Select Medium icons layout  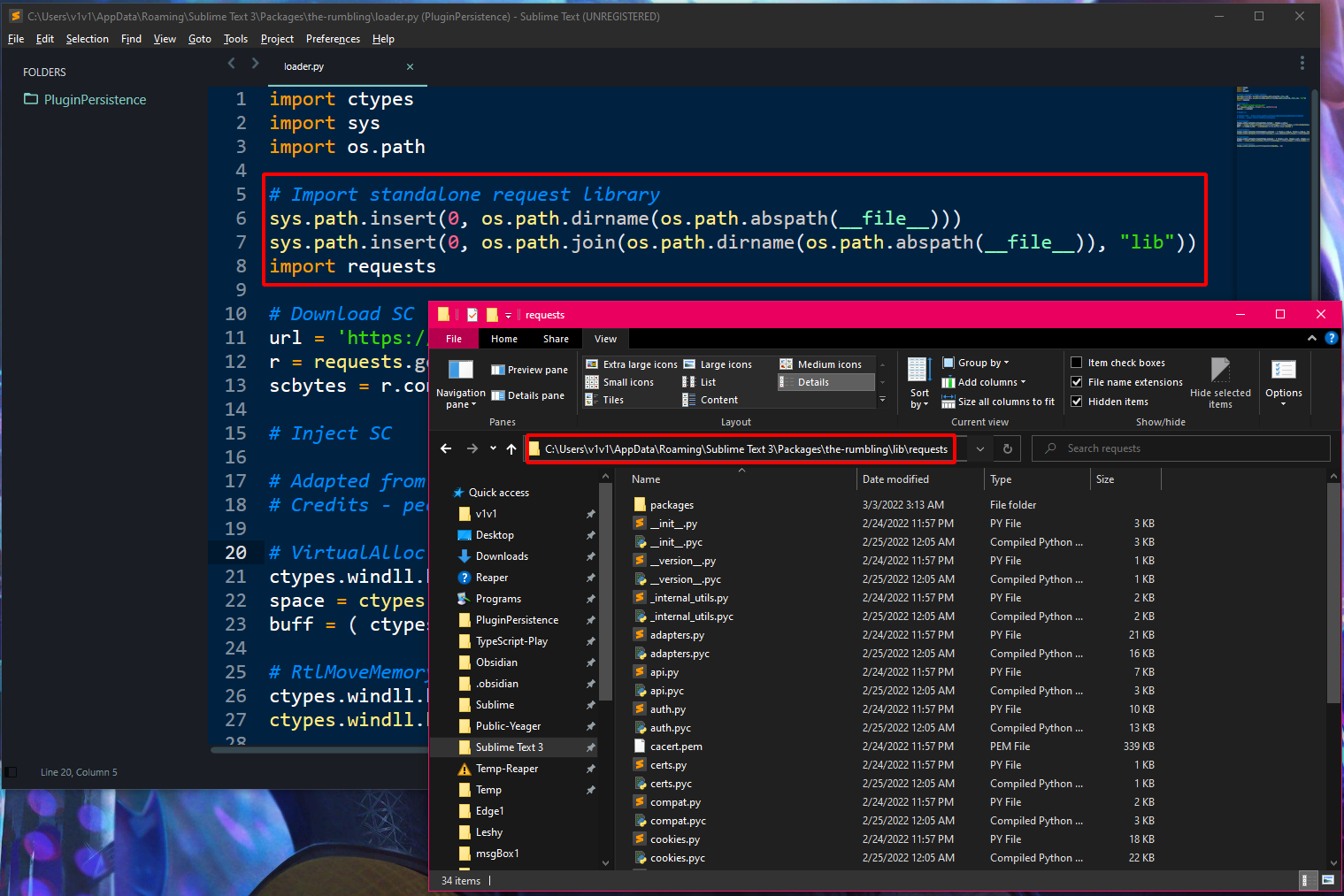[821, 364]
